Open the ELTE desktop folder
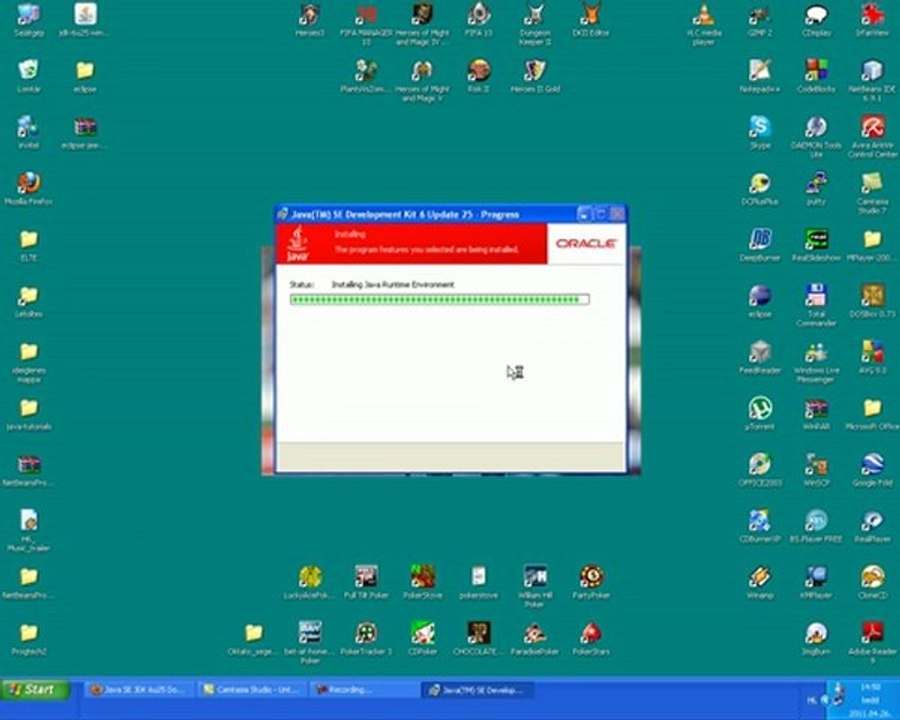Screen dimensions: 900x720 click(28, 245)
